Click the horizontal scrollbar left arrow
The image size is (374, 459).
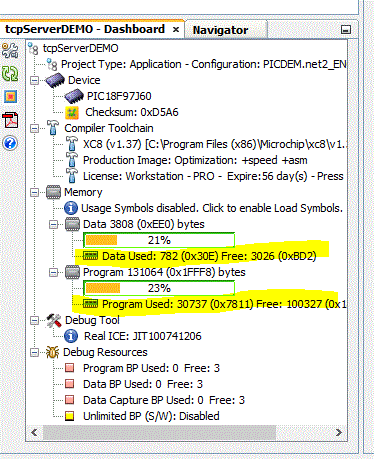pyautogui.click(x=34, y=432)
